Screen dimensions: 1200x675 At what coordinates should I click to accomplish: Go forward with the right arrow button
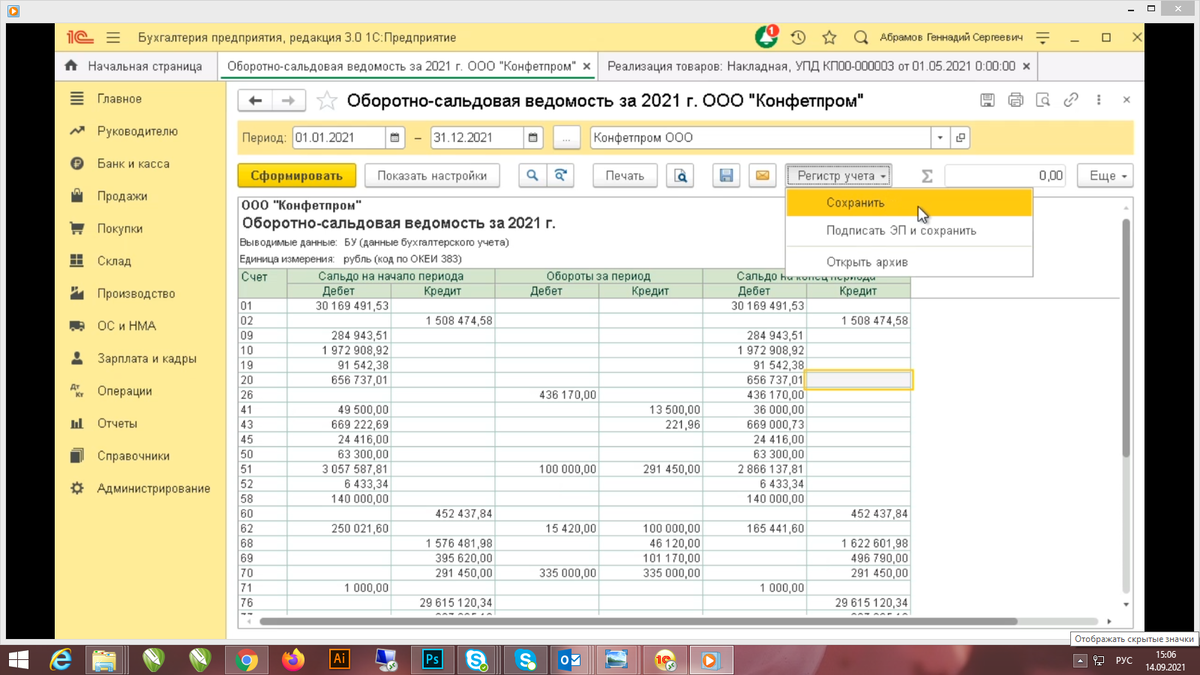(288, 101)
